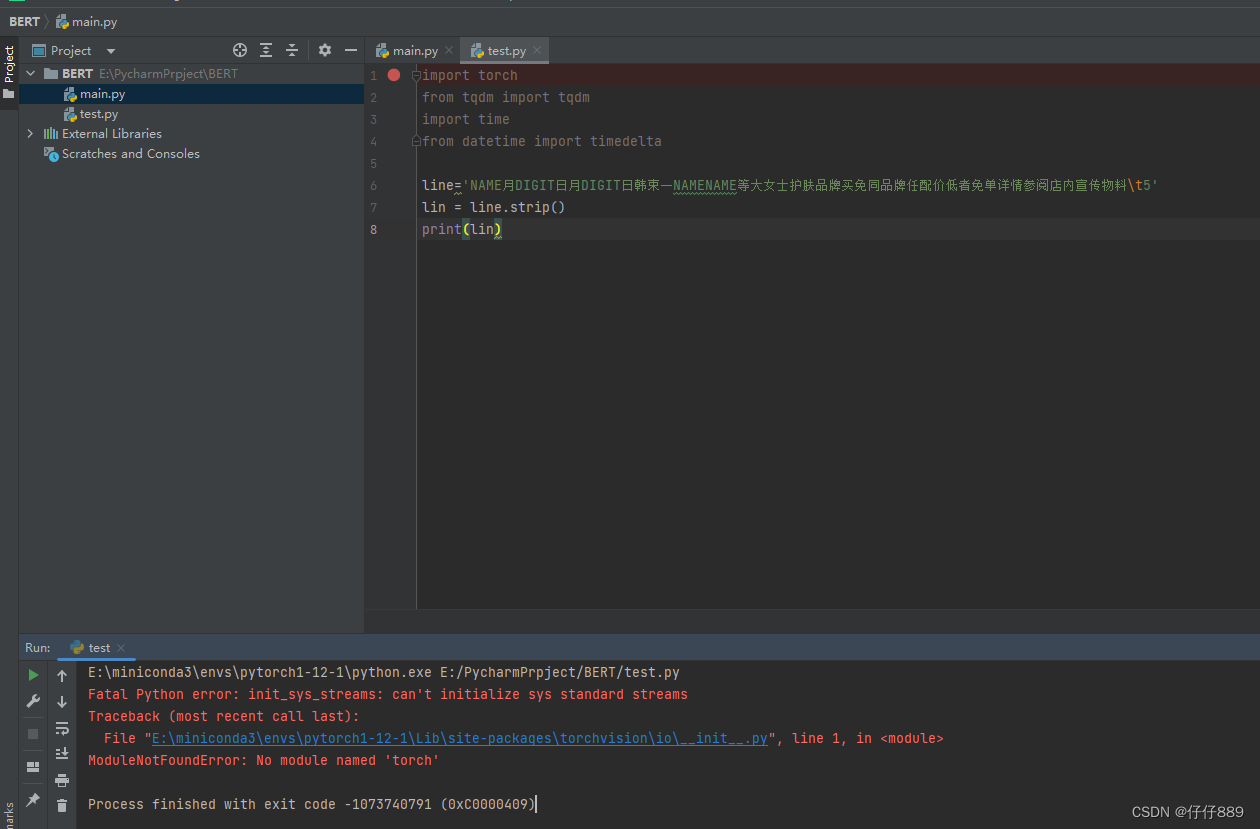The height and width of the screenshot is (829, 1260).
Task: Remove breakpoint on line 1
Action: tap(394, 75)
